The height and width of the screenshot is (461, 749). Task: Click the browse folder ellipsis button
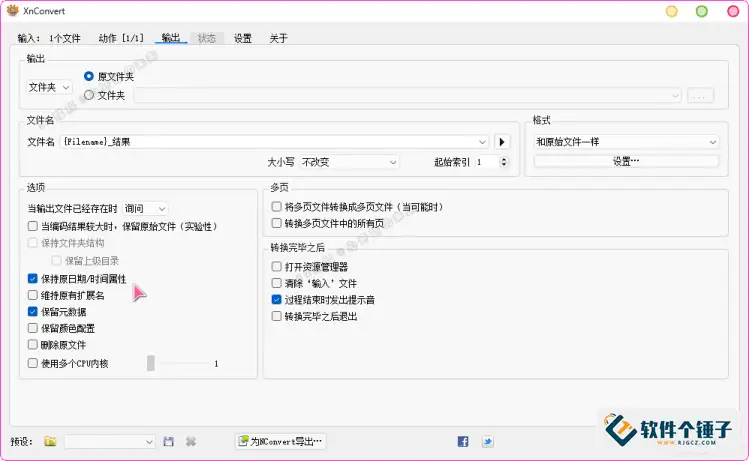[700, 95]
